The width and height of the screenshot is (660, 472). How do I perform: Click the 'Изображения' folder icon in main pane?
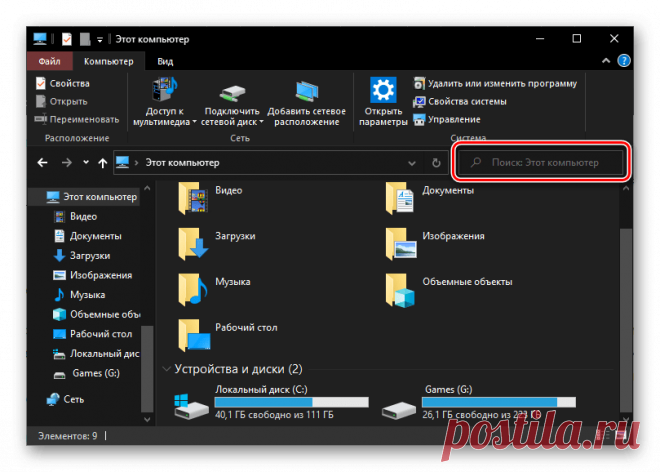[400, 244]
